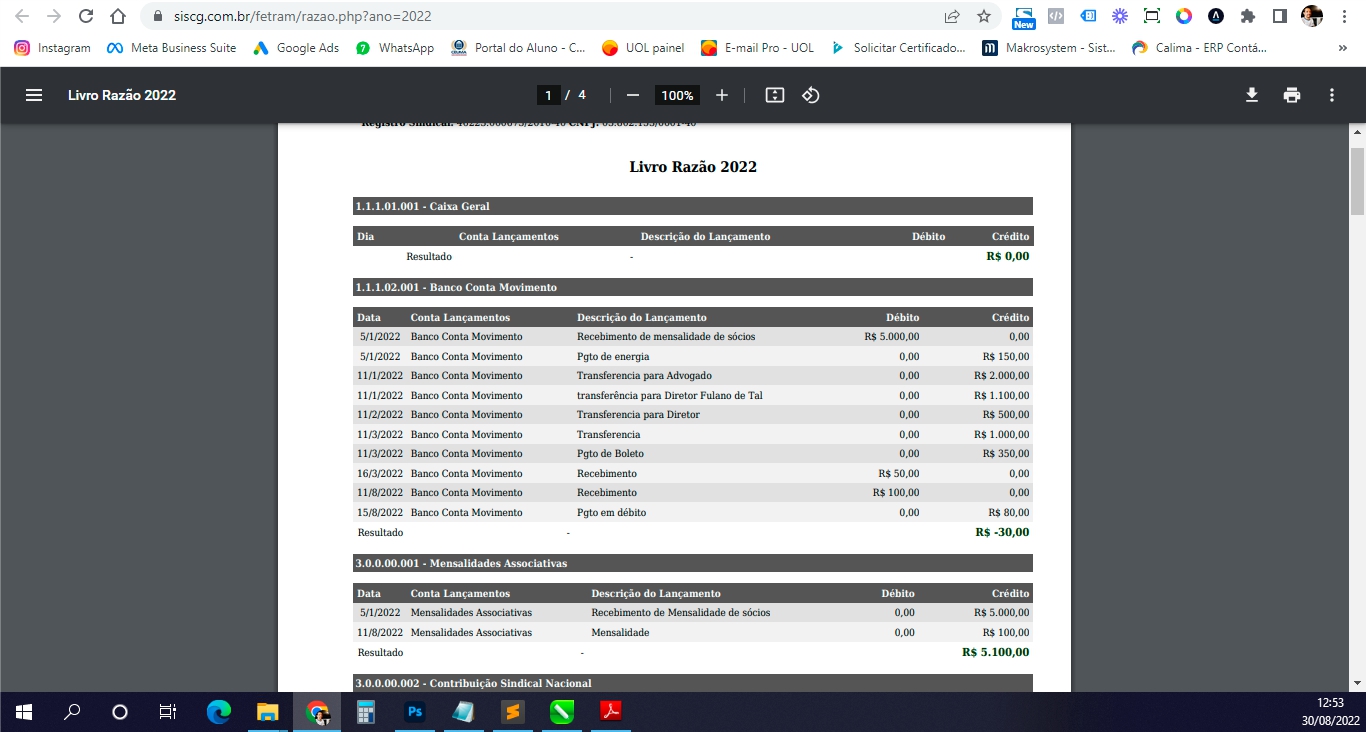Image resolution: width=1366 pixels, height=732 pixels.
Task: Click '1.1.1.02.001 - Banco Conta Movimento' header
Action: click(x=693, y=287)
